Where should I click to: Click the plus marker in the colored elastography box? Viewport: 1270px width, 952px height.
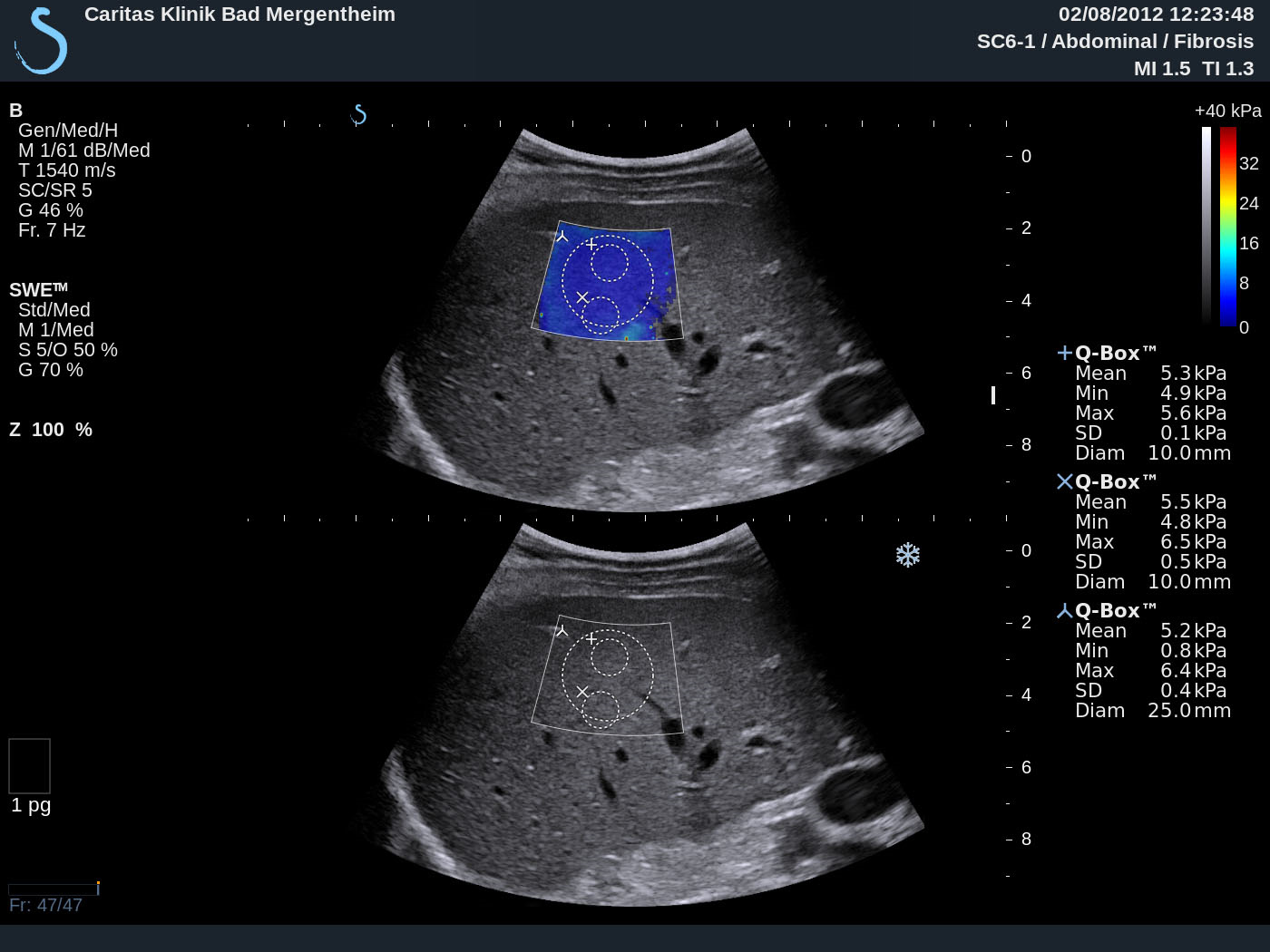tap(591, 244)
